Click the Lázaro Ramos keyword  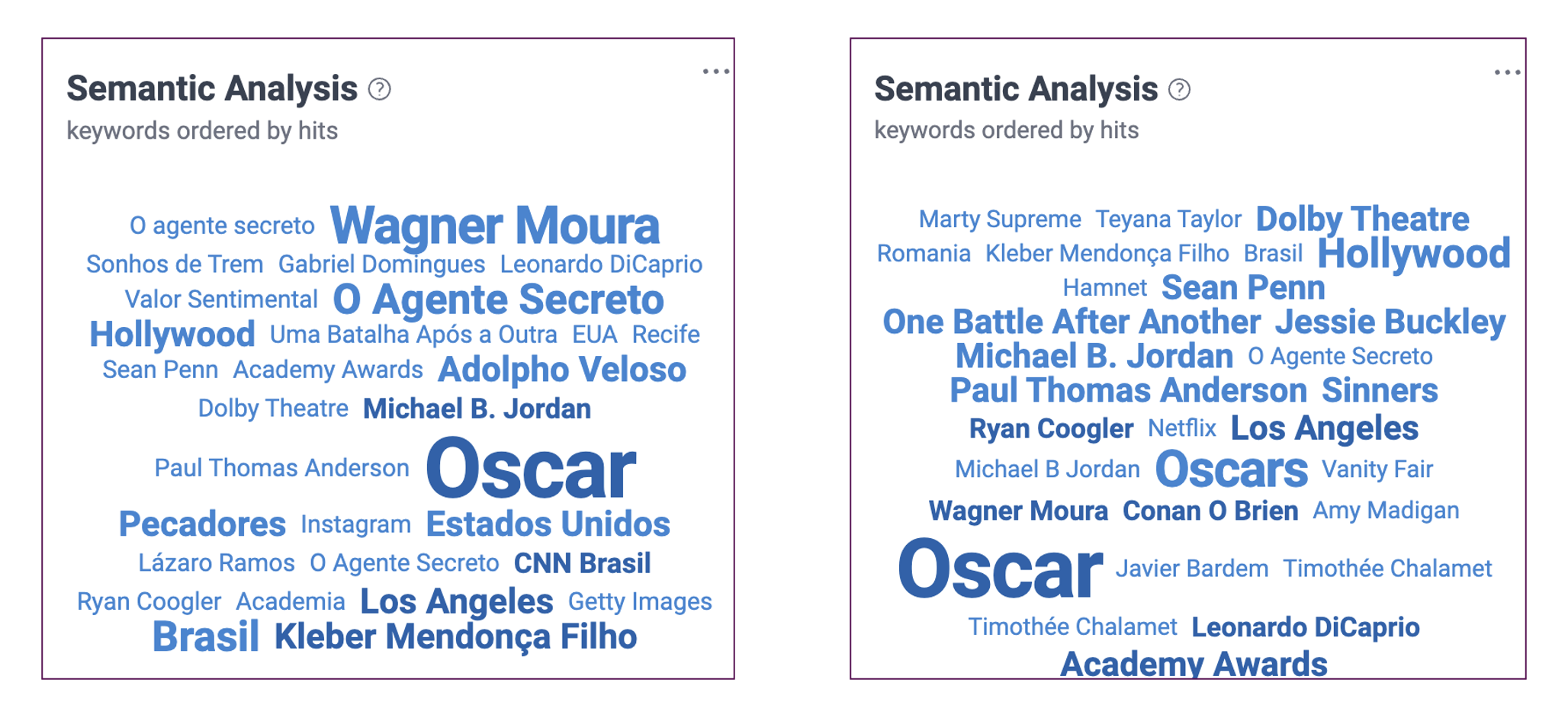point(217,563)
